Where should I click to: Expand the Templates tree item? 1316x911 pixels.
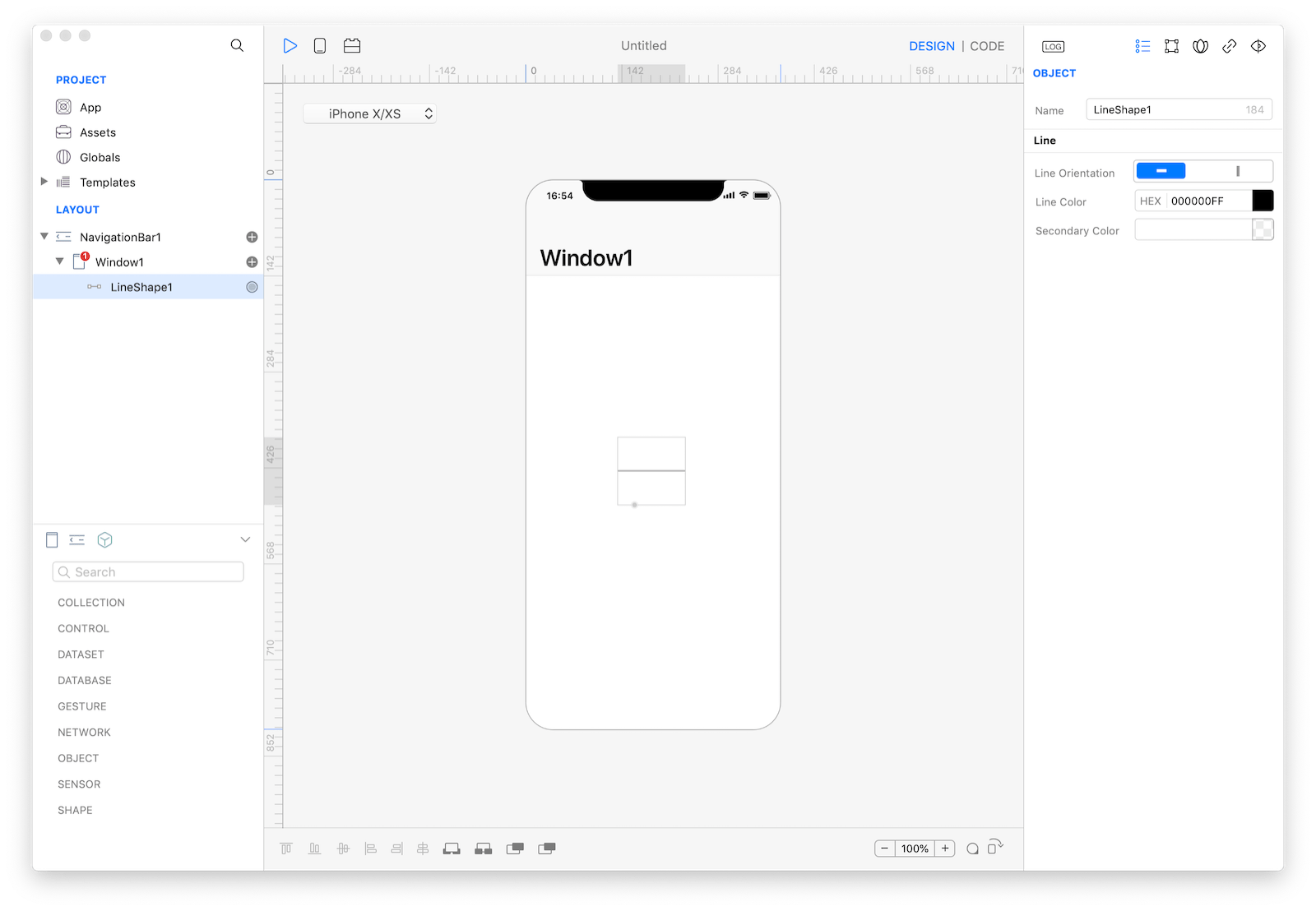pos(44,182)
